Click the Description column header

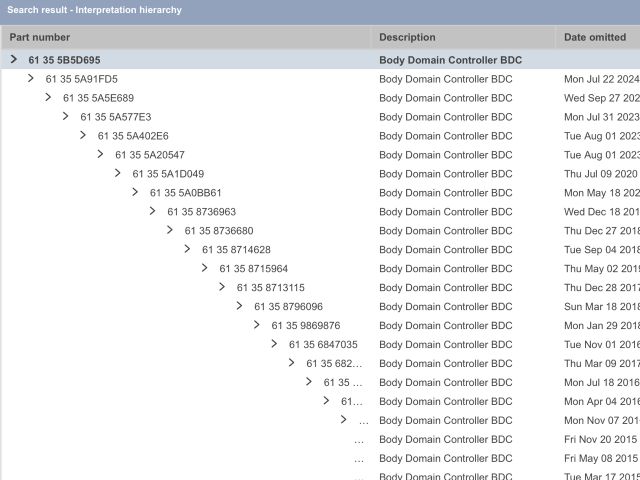[407, 37]
